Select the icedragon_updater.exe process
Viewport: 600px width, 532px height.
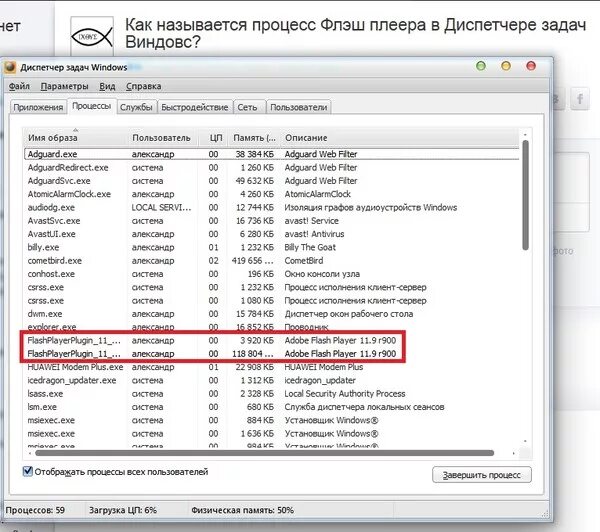(x=272, y=380)
